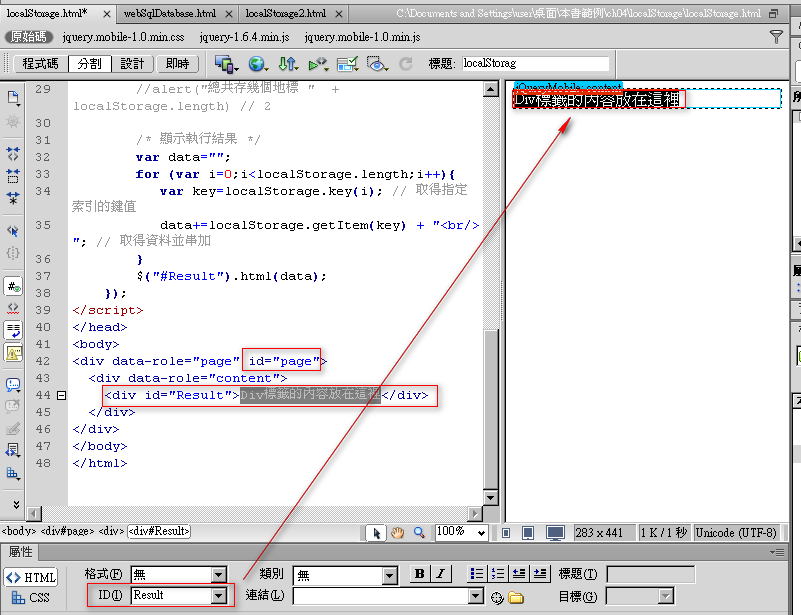This screenshot has width=801, height=615.
Task: Open the visual aids eye icon
Action: [377, 64]
